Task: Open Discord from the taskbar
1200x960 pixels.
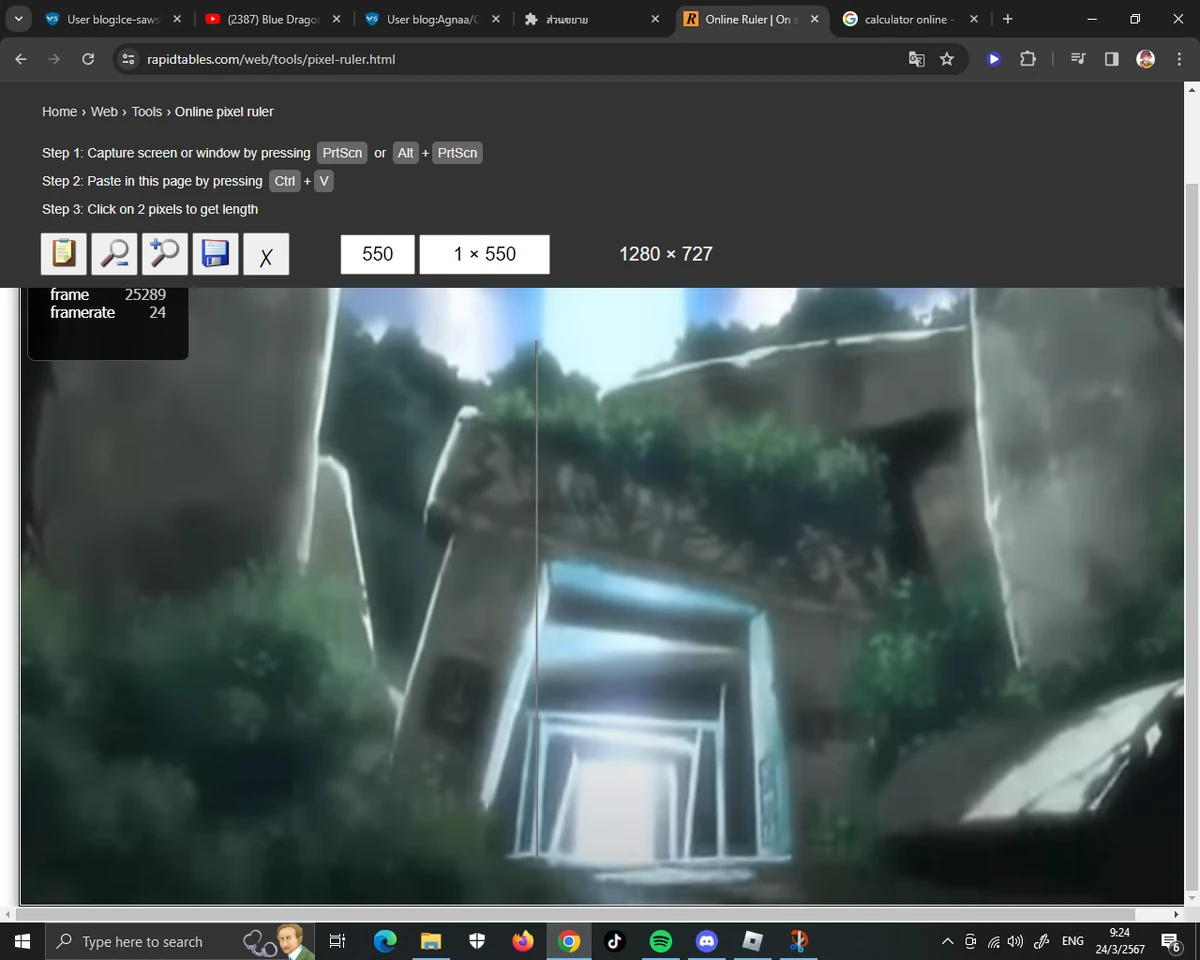Action: pos(707,941)
